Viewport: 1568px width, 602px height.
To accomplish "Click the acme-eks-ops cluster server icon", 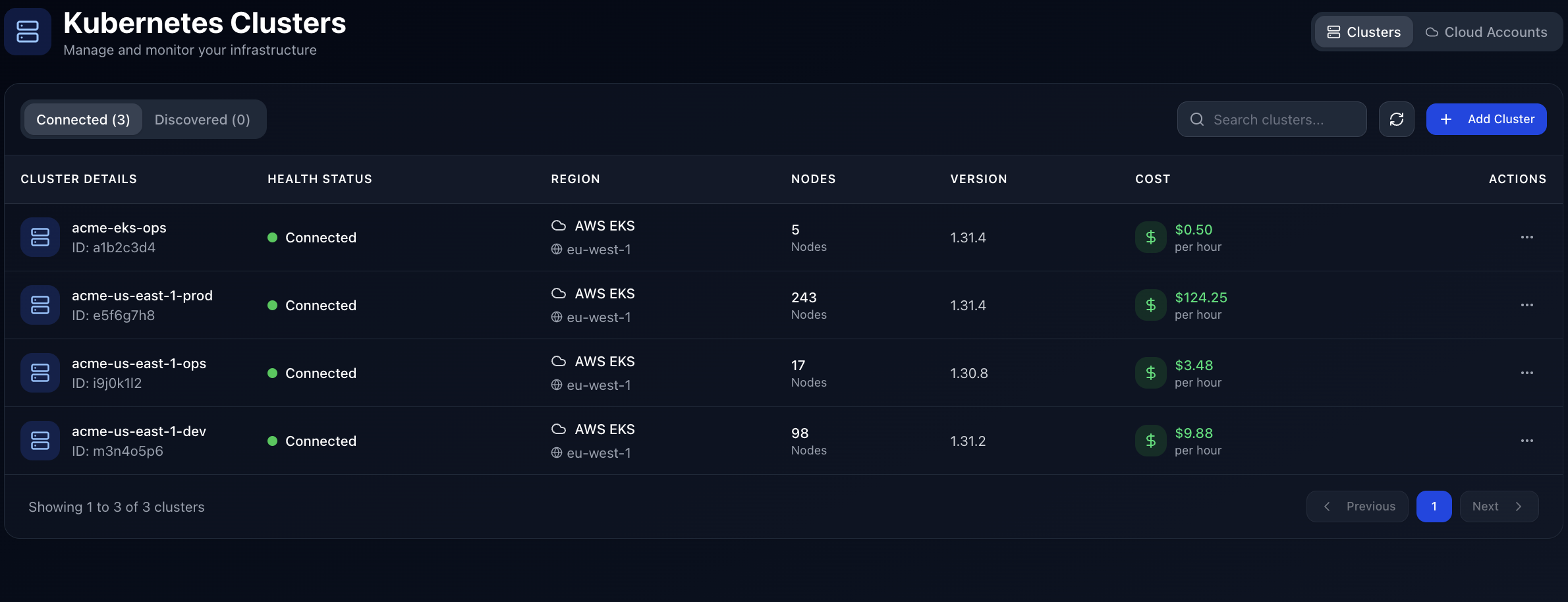I will 40,237.
